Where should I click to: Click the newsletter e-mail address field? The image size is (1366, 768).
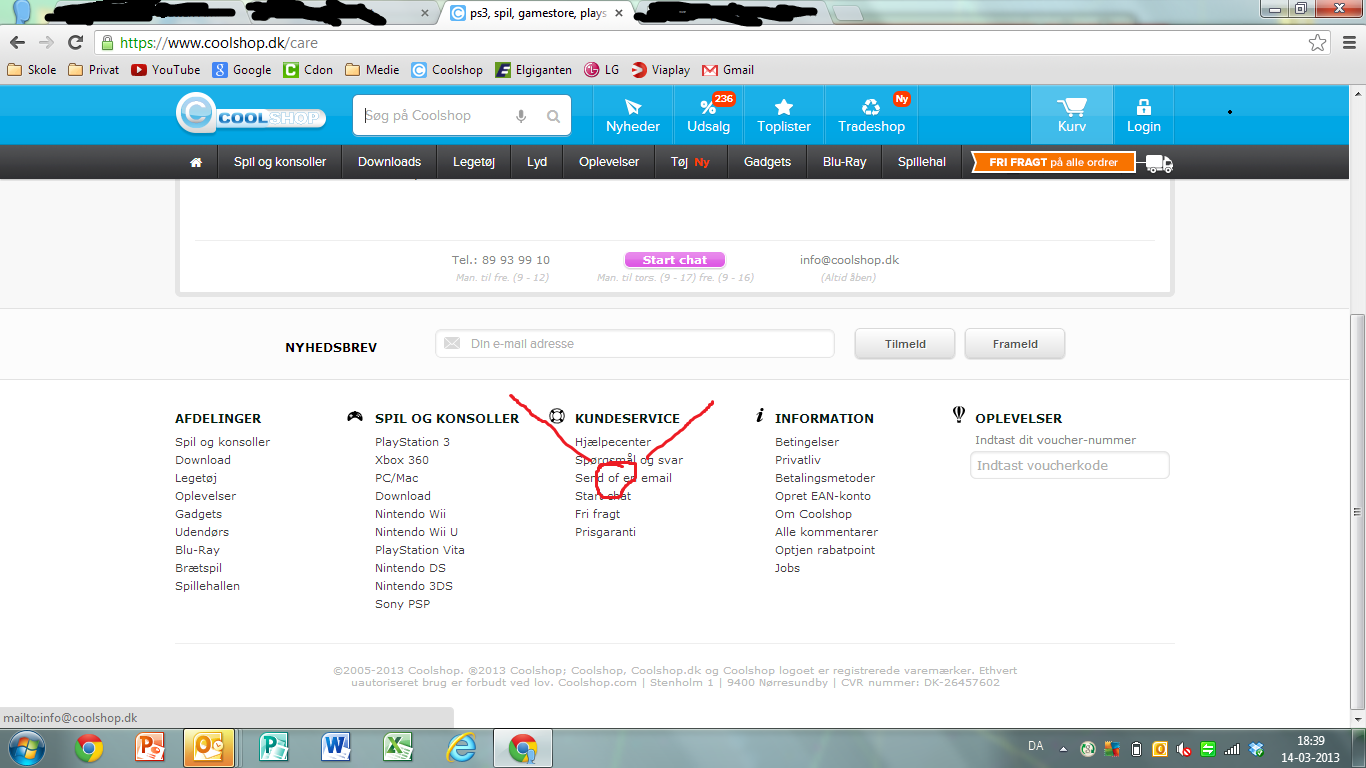635,344
